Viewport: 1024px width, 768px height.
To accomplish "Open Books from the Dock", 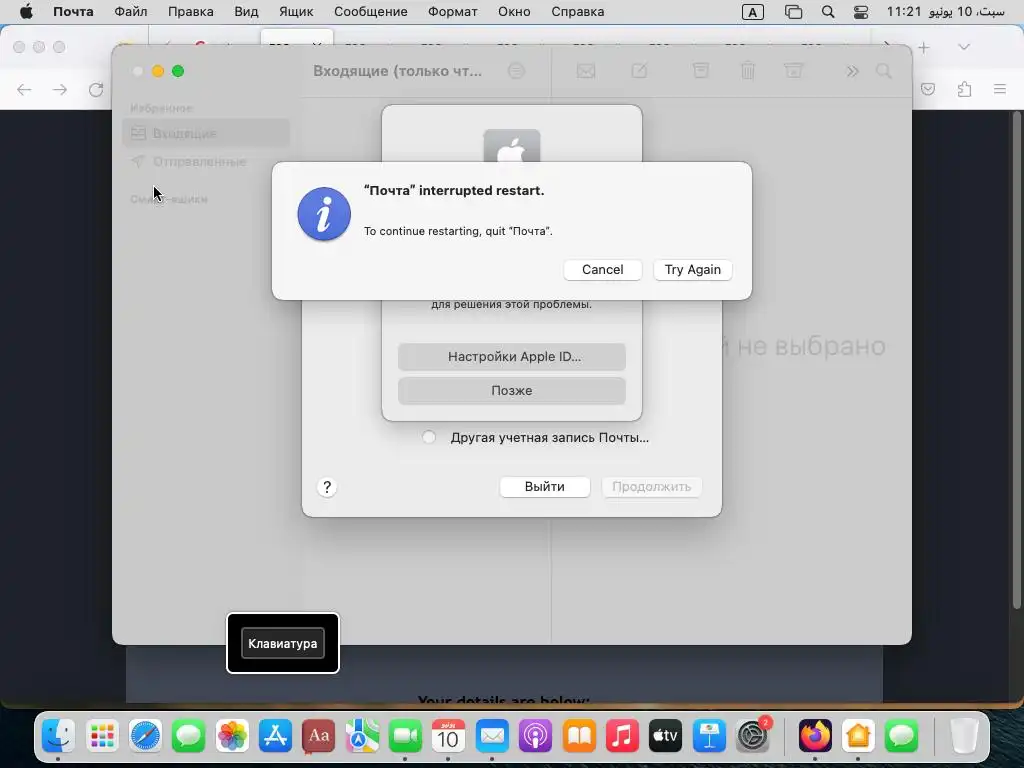I will point(579,736).
